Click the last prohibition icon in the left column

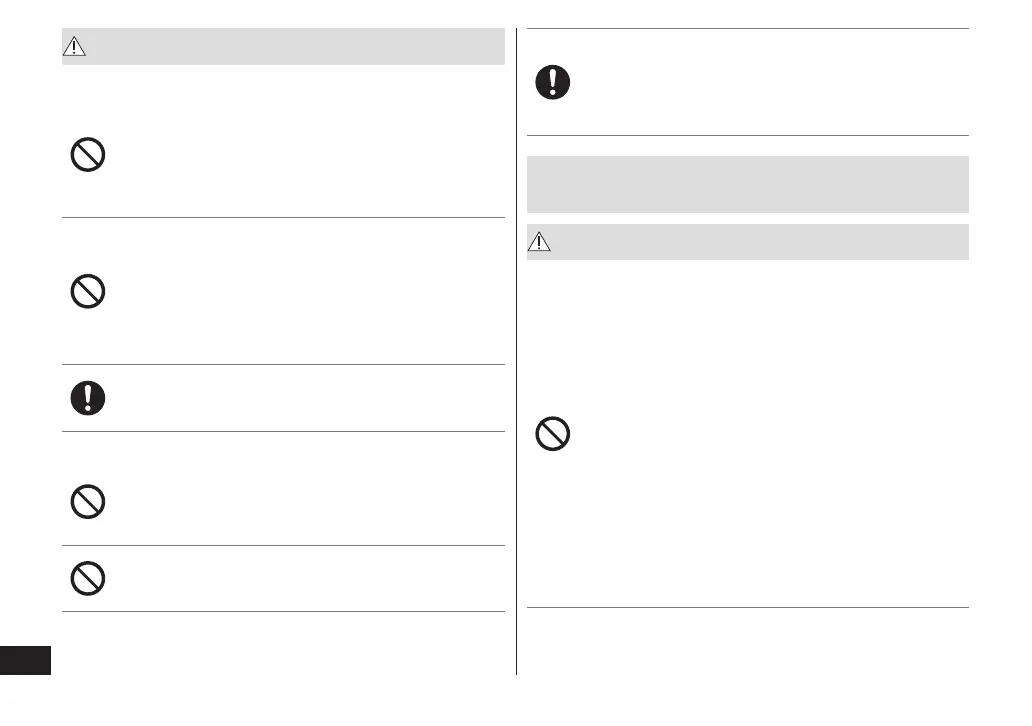[x=88, y=578]
